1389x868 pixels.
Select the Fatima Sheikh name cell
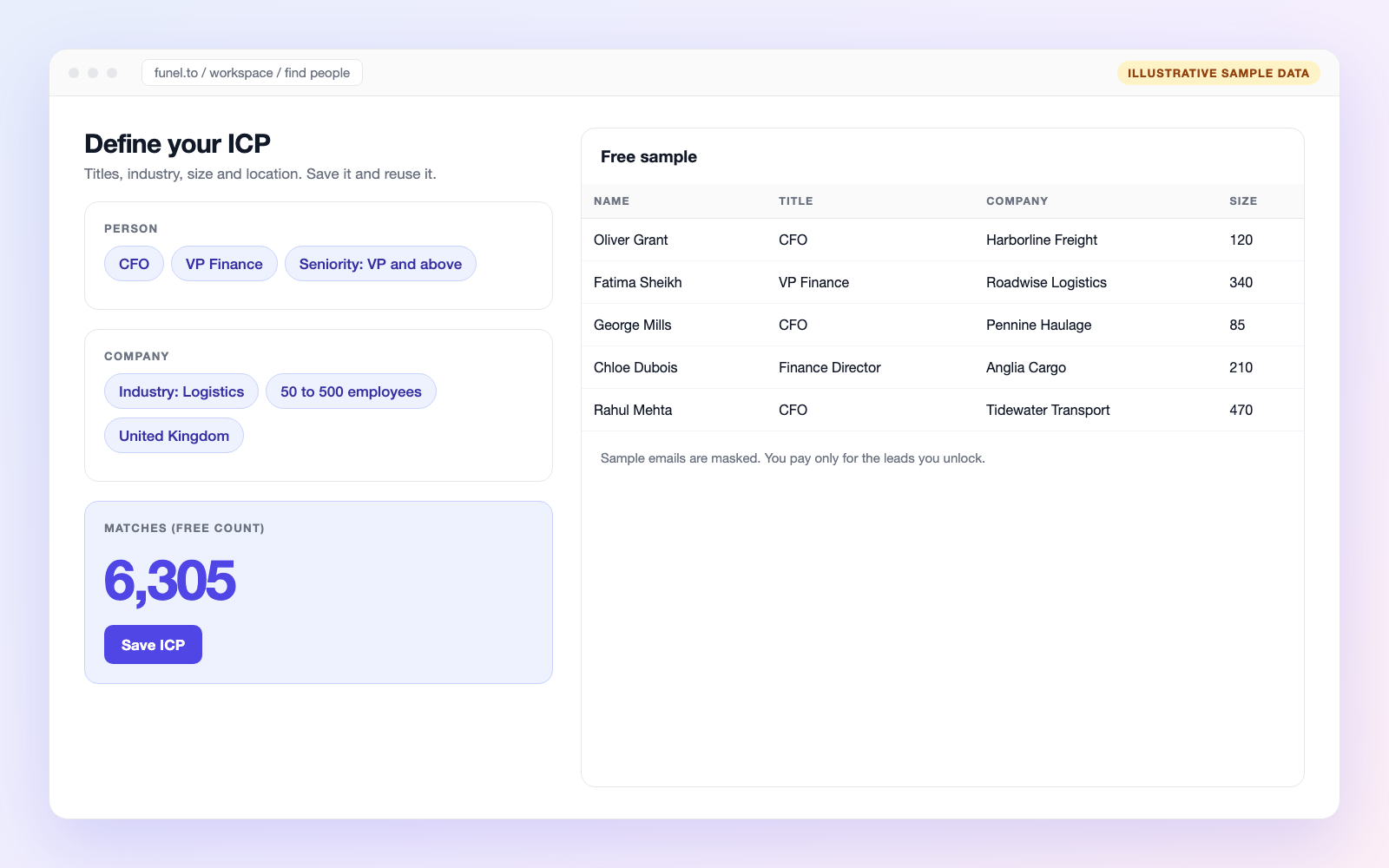click(637, 282)
